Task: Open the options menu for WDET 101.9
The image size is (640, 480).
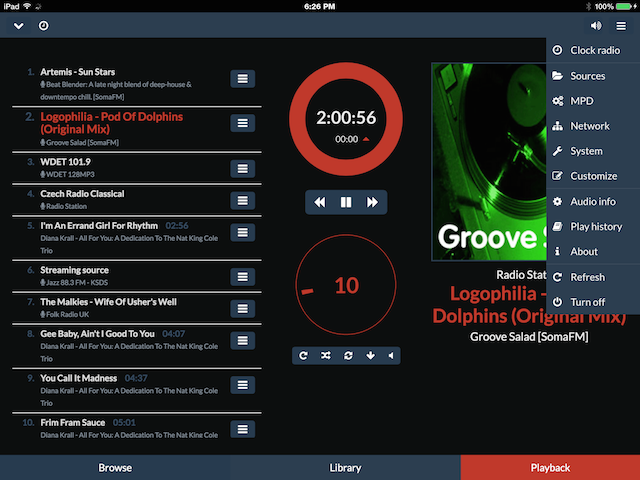Action: click(242, 169)
